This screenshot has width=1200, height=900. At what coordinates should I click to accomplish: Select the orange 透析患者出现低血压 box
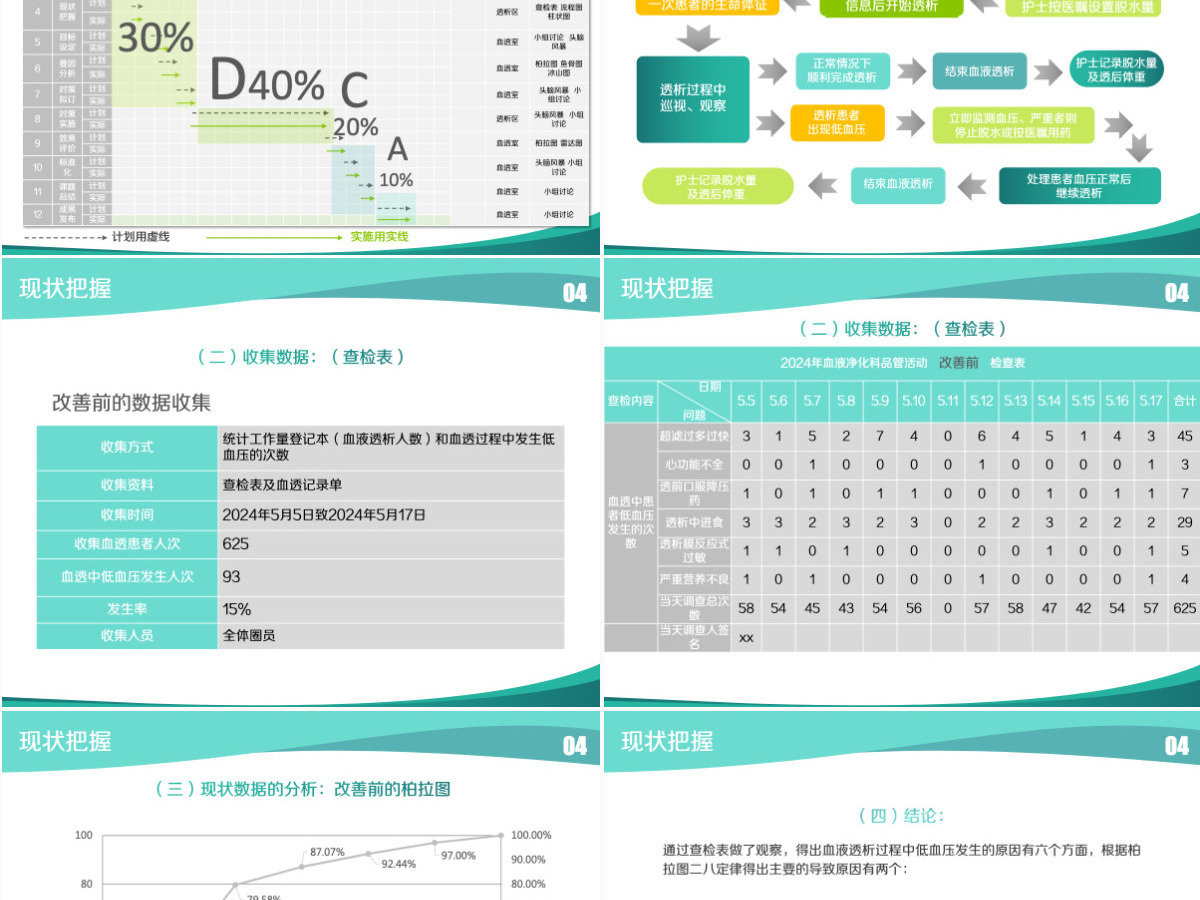pyautogui.click(x=837, y=122)
